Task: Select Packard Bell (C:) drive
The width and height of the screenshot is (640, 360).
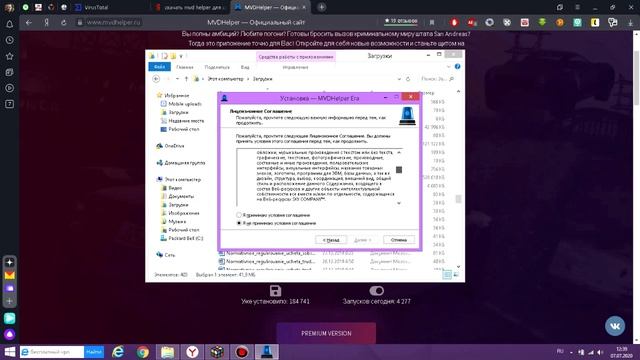Action: coord(185,238)
